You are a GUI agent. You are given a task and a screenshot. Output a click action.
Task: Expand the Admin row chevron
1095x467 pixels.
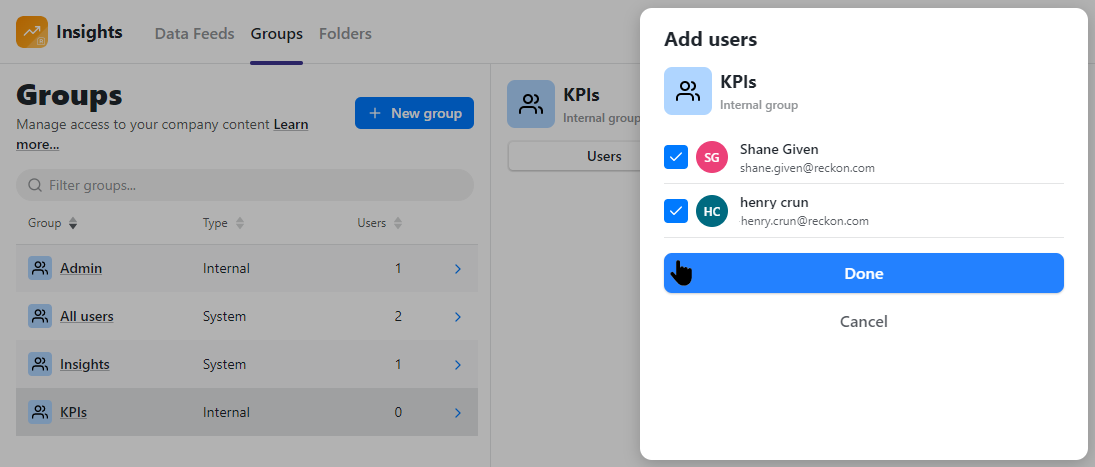pyautogui.click(x=458, y=269)
